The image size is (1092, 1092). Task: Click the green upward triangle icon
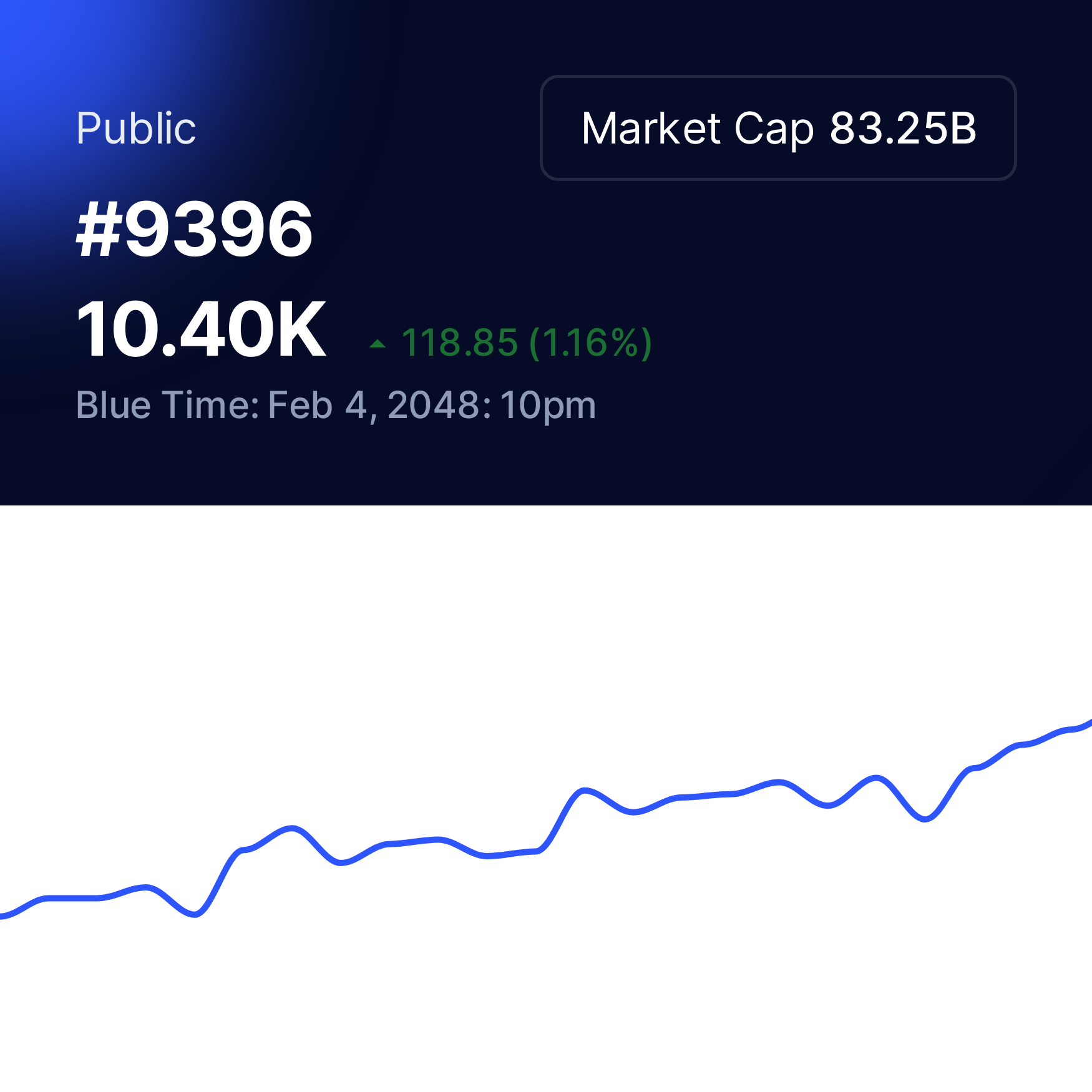(x=378, y=344)
